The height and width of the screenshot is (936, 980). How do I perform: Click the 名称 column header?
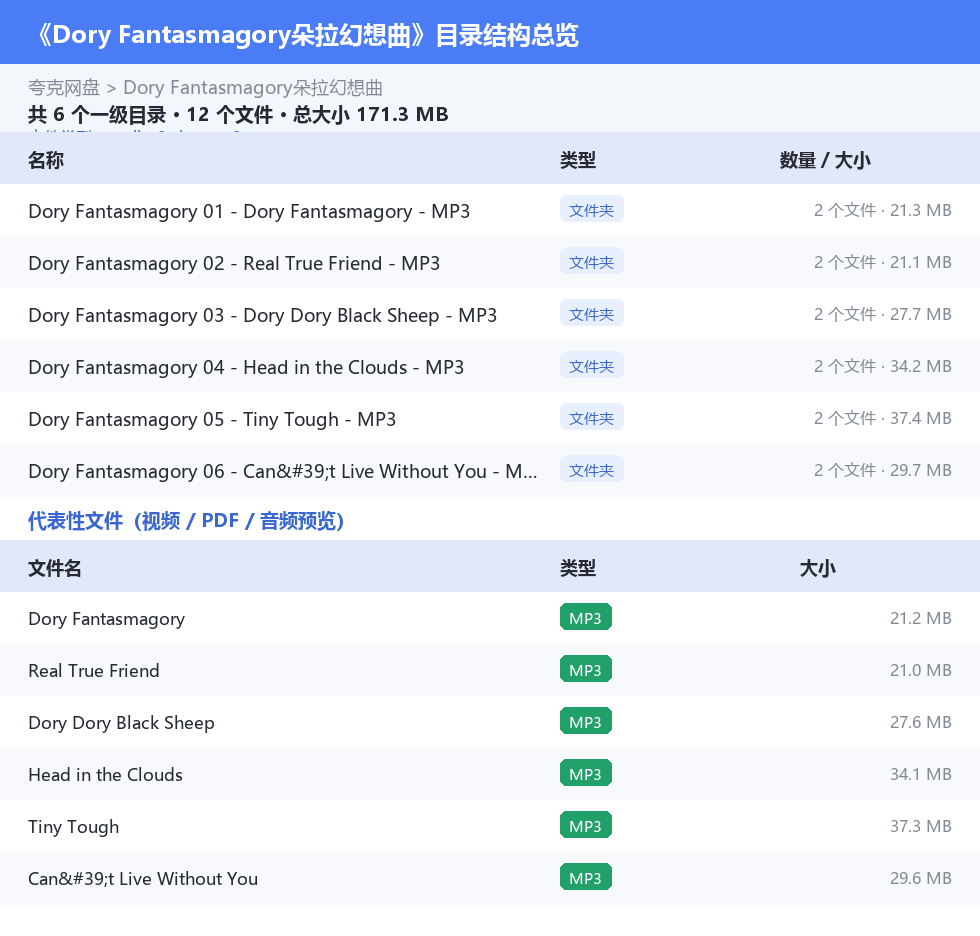point(46,160)
